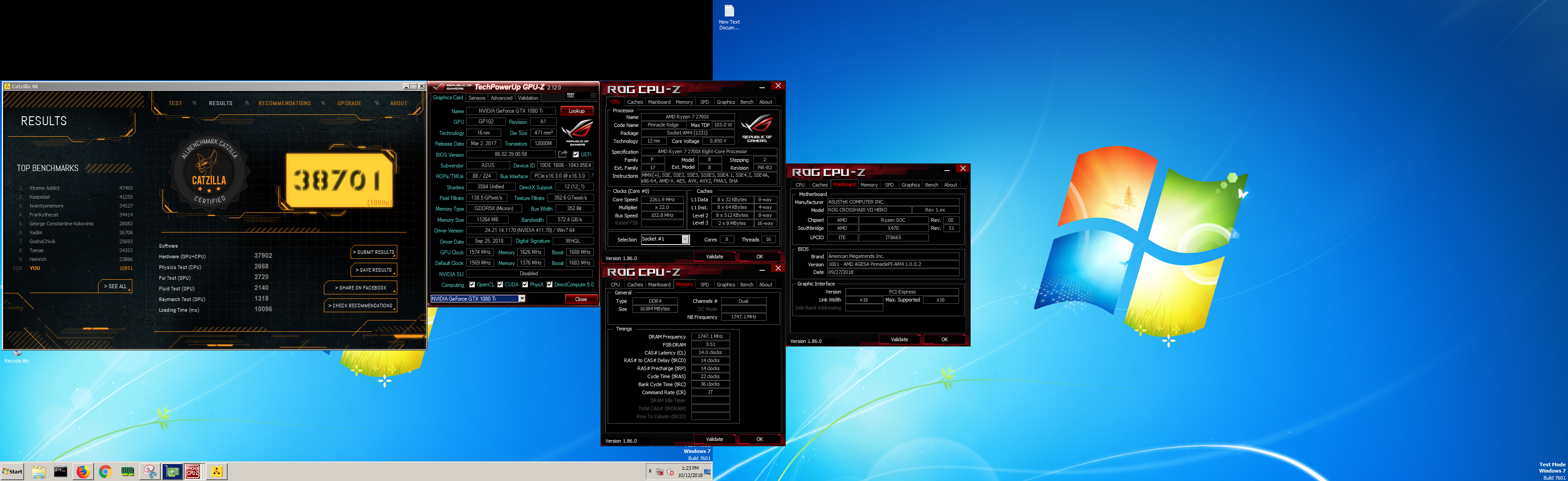The width and height of the screenshot is (1568, 481).
Task: Click the Lookup button in GPU-Z
Action: click(x=576, y=111)
